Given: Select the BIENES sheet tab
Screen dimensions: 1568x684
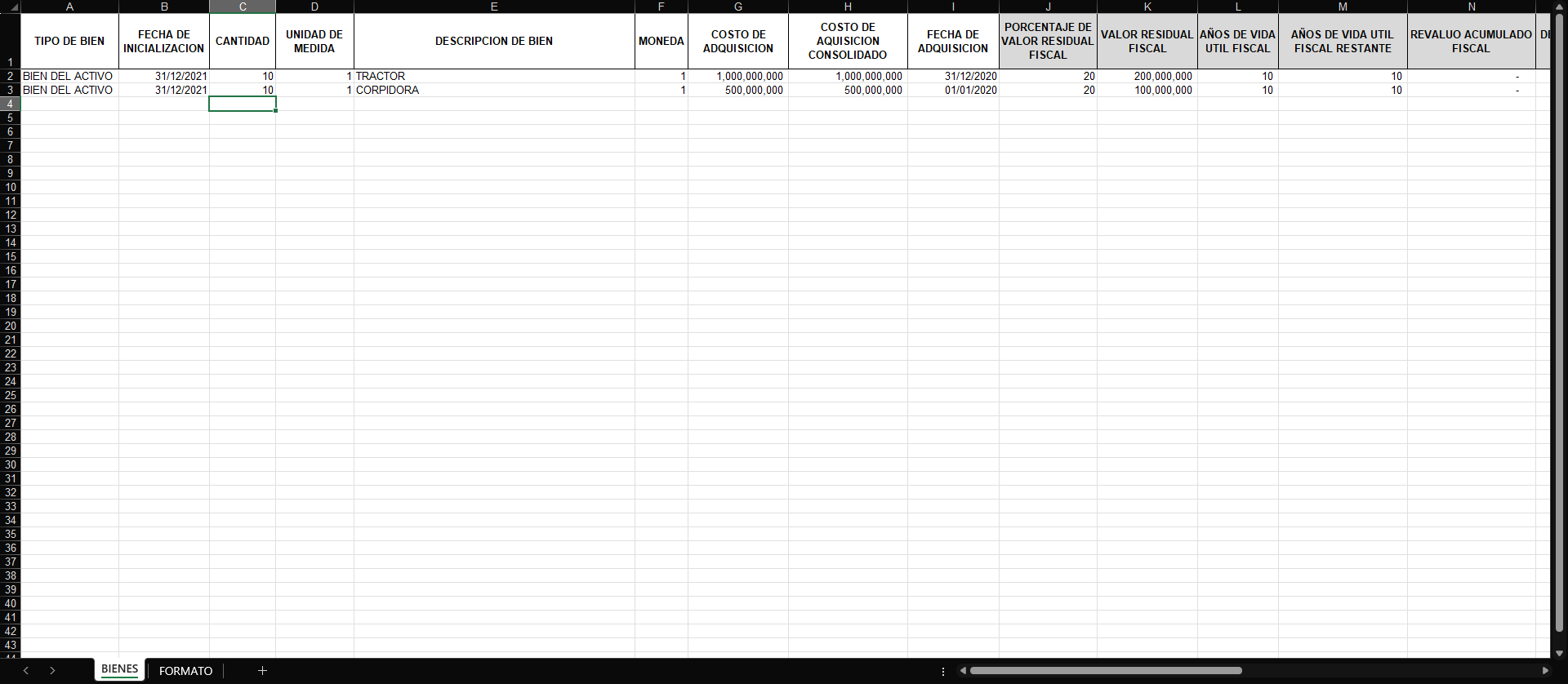Looking at the screenshot, I should [x=119, y=669].
